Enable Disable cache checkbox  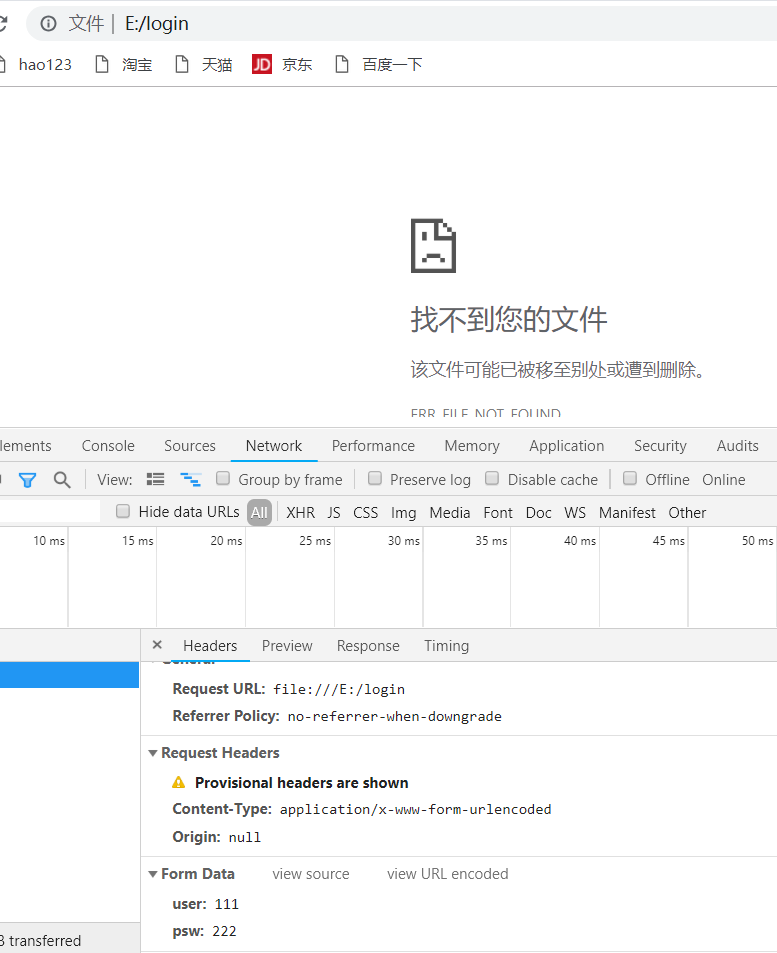pyautogui.click(x=492, y=478)
